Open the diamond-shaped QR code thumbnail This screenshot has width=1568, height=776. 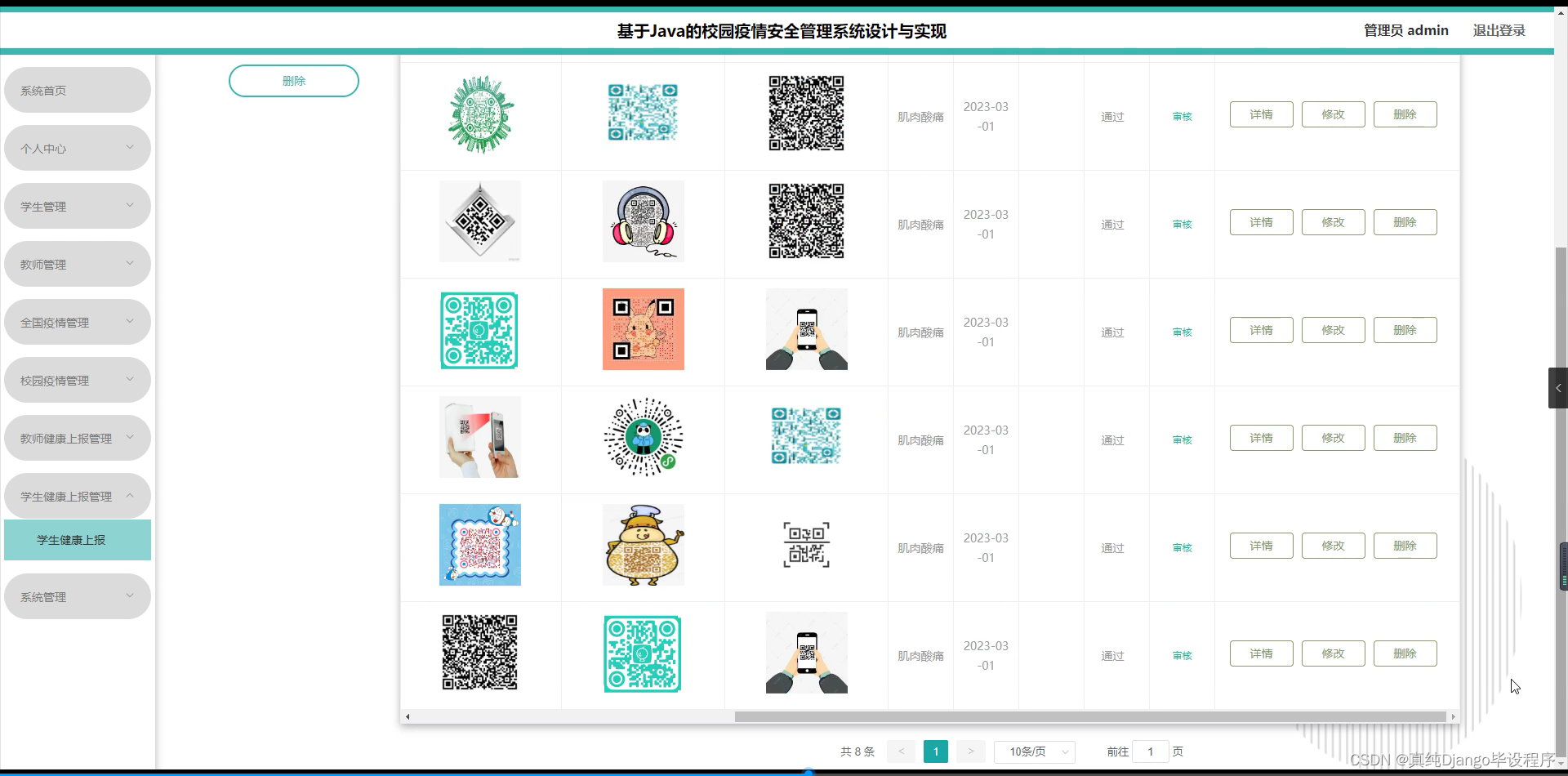(480, 221)
